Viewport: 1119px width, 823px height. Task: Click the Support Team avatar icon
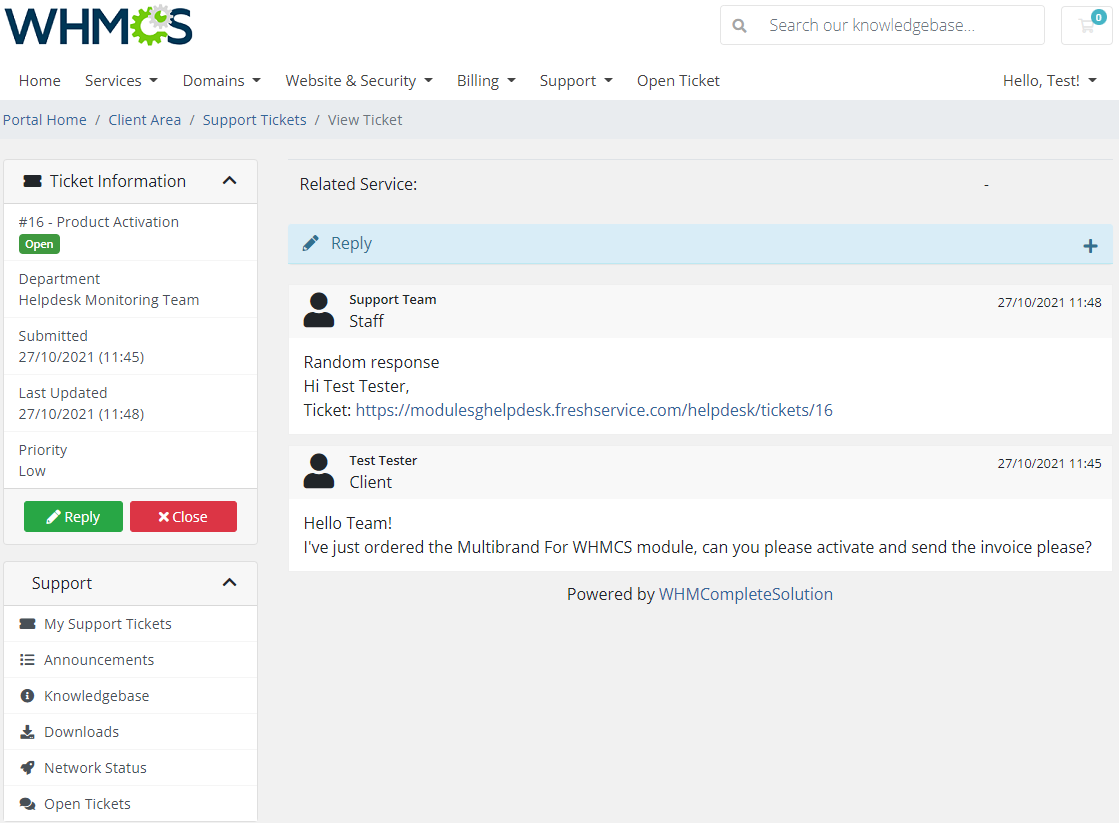[x=319, y=310]
